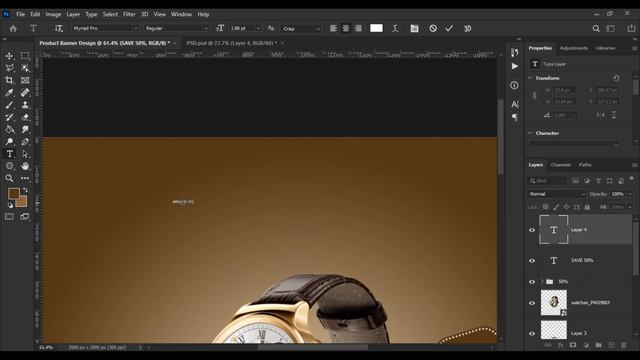The image size is (640, 360).
Task: Hide the 50% group layer
Action: [x=532, y=282]
